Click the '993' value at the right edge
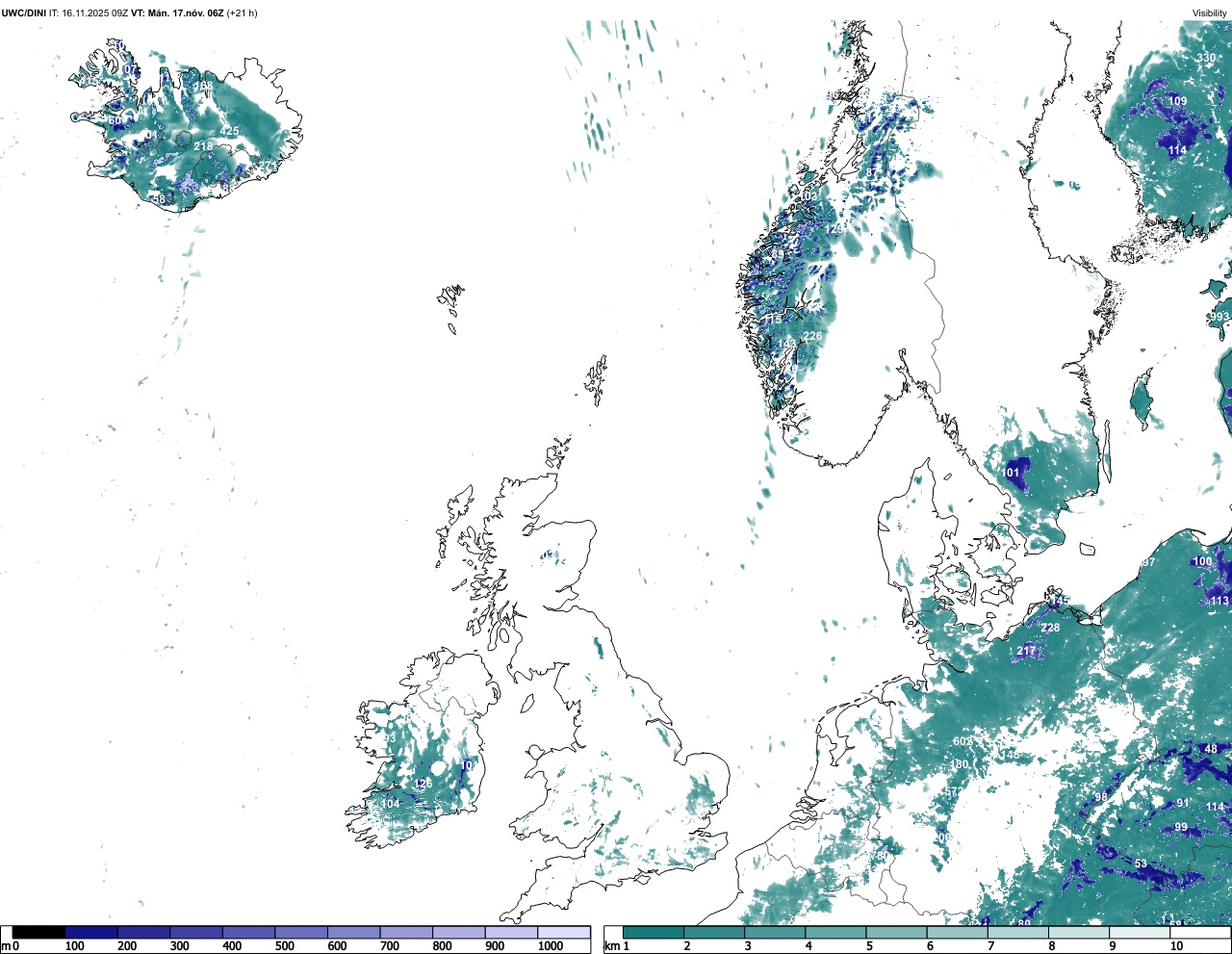Viewport: 1232px width, 954px height. pos(1219,317)
